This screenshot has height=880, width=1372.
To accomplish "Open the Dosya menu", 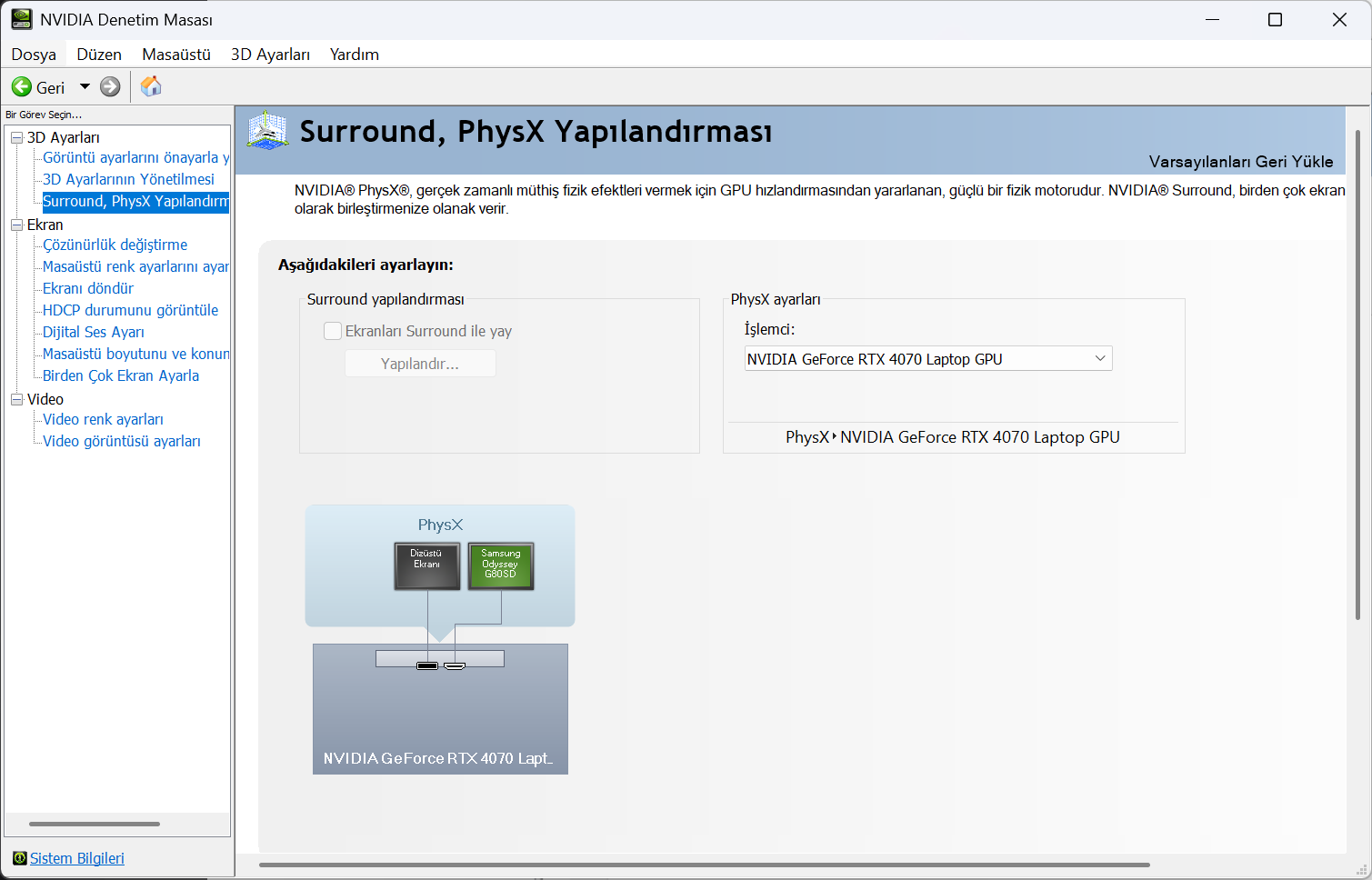I will click(34, 55).
